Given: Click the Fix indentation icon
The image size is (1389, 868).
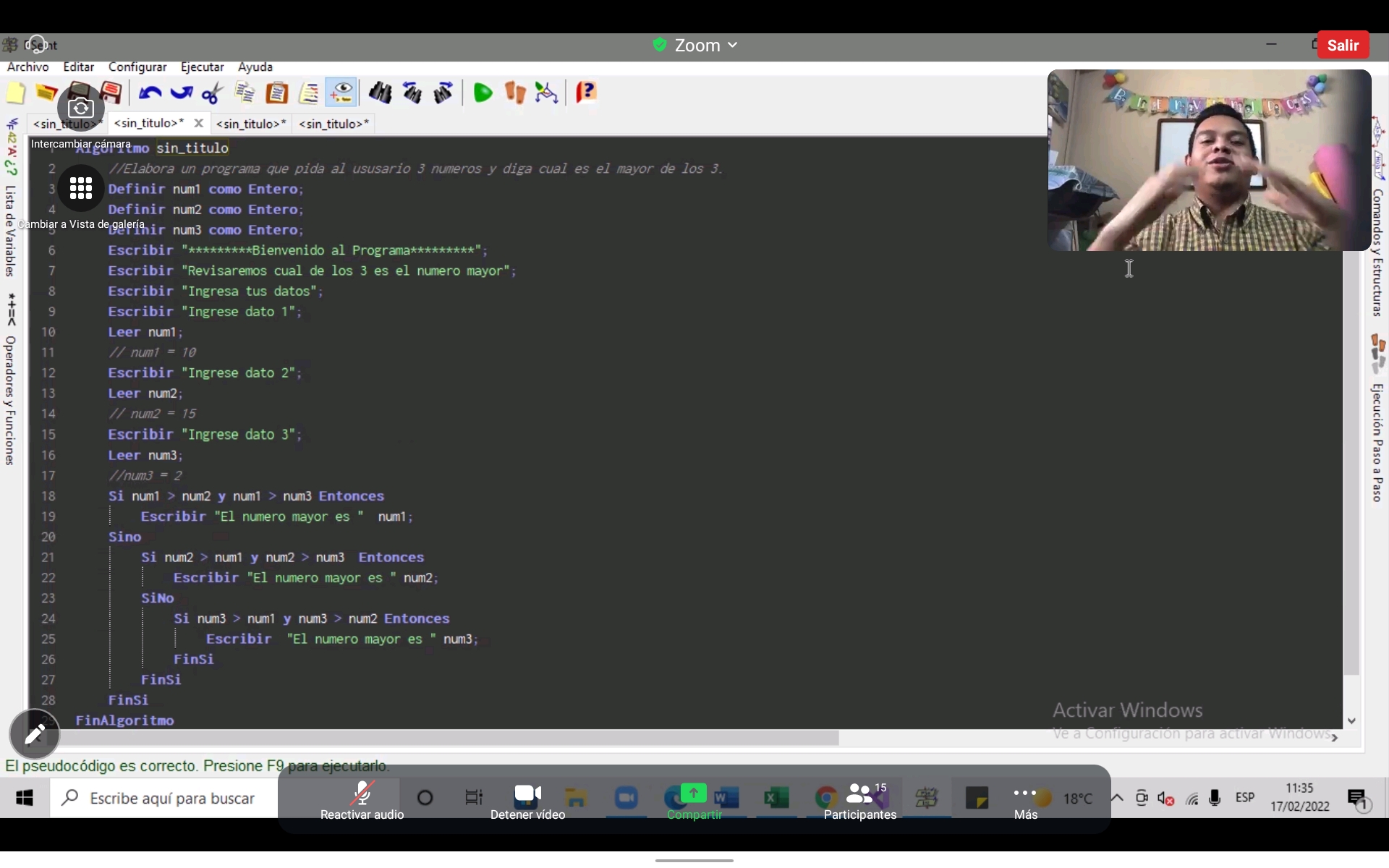Looking at the screenshot, I should click(x=309, y=93).
